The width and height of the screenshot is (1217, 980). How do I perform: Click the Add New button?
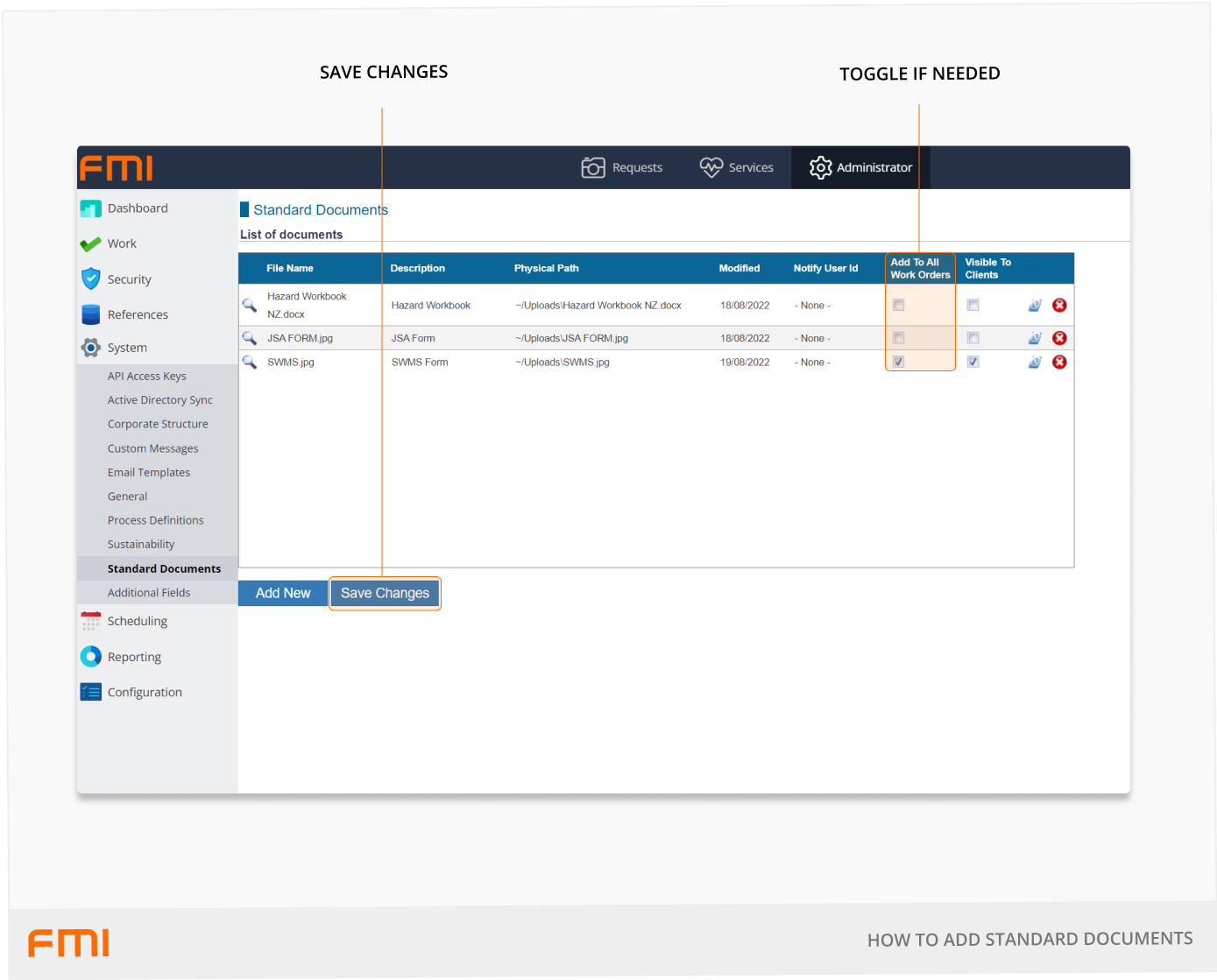tap(283, 593)
